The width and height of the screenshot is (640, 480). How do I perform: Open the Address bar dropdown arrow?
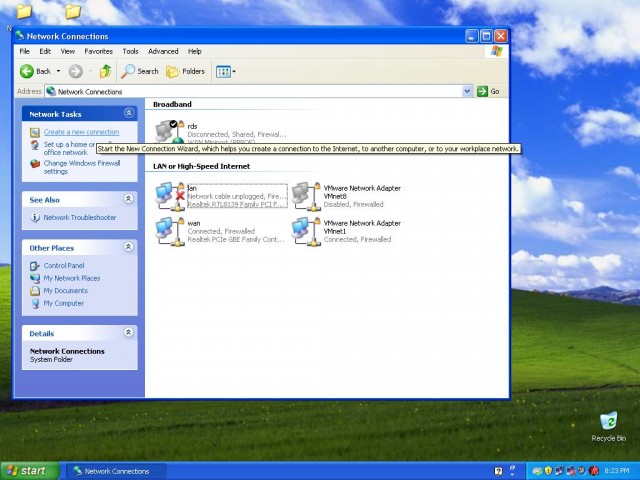pyautogui.click(x=467, y=91)
